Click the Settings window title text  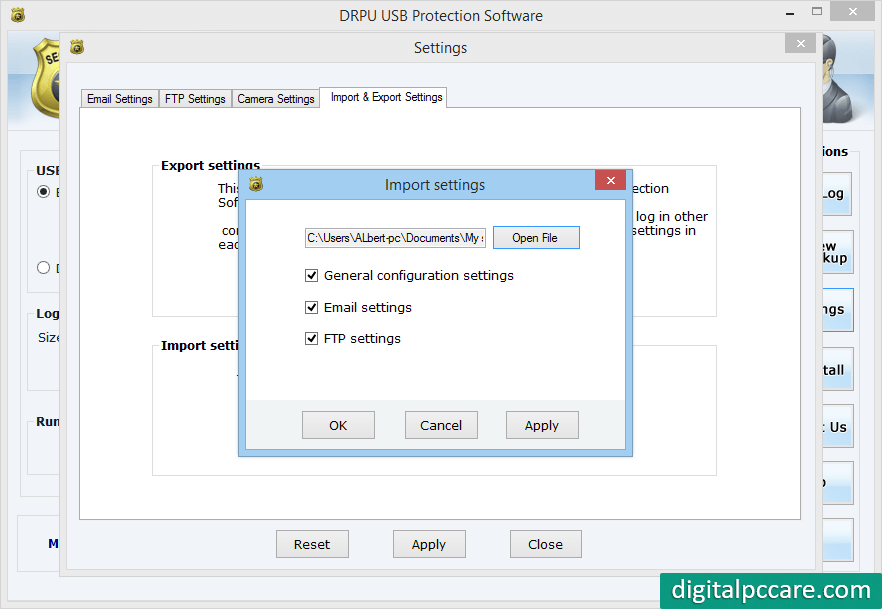tap(440, 48)
